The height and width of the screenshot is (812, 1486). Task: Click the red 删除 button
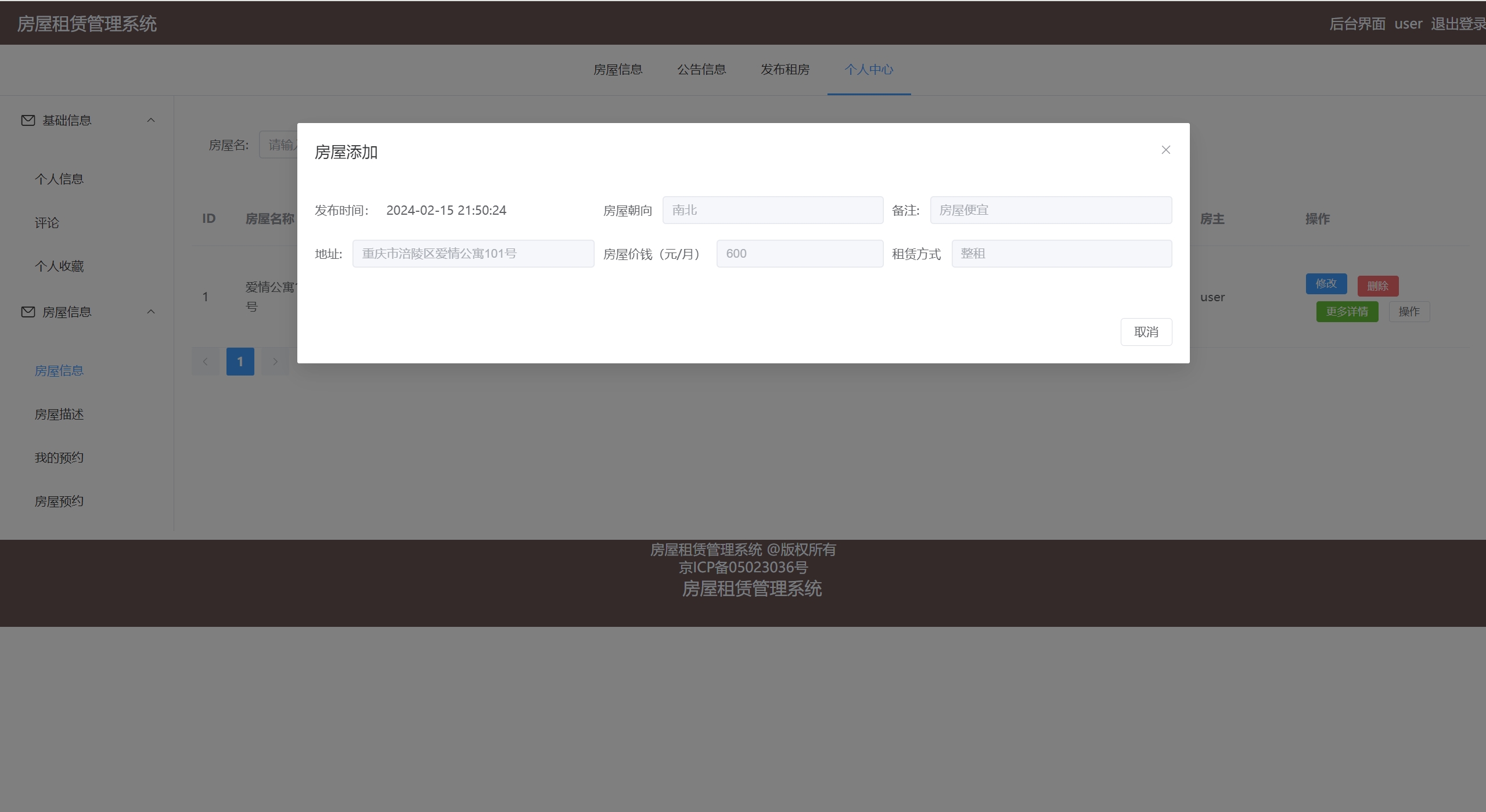(1377, 286)
